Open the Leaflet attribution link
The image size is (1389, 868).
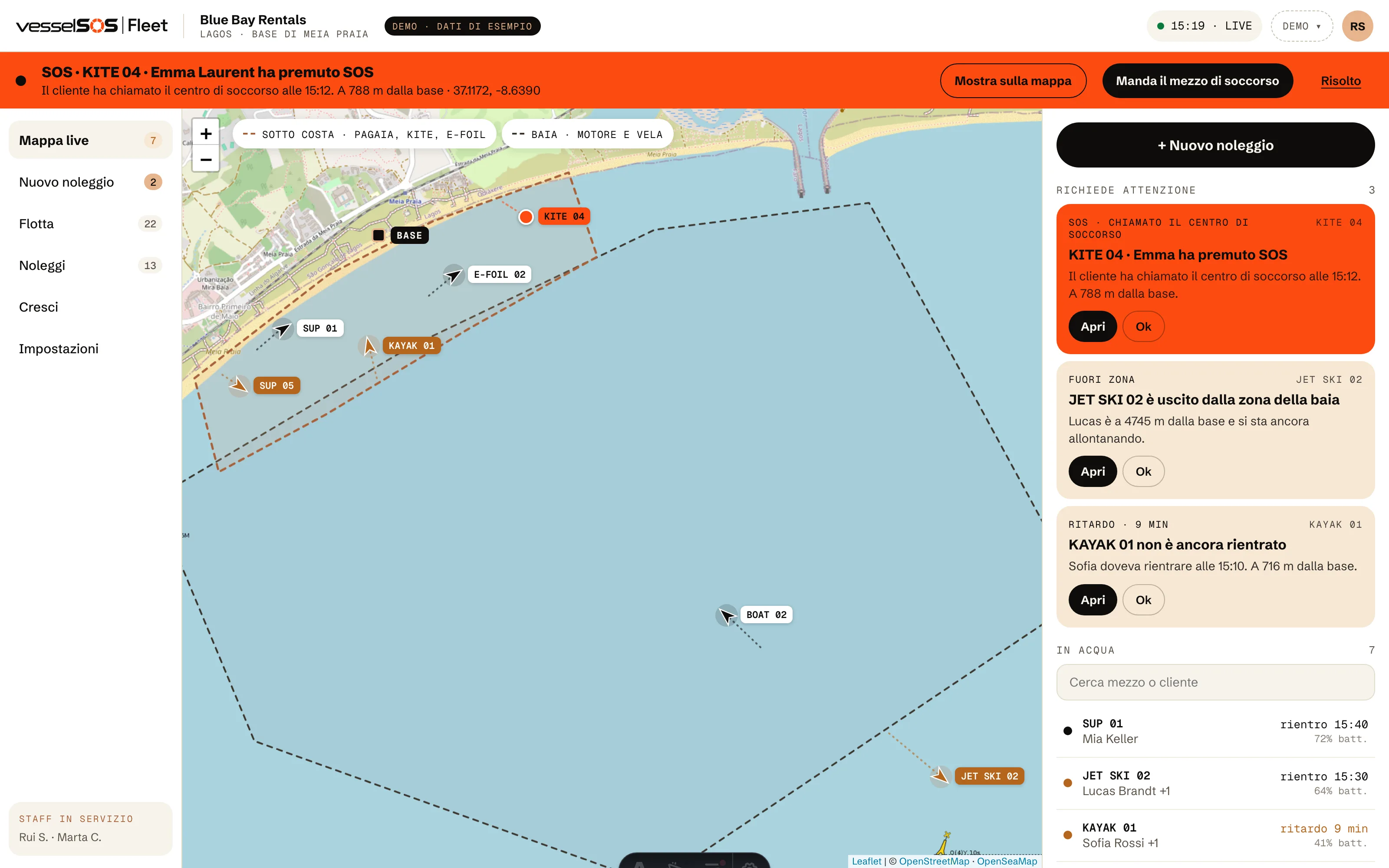tap(866, 861)
